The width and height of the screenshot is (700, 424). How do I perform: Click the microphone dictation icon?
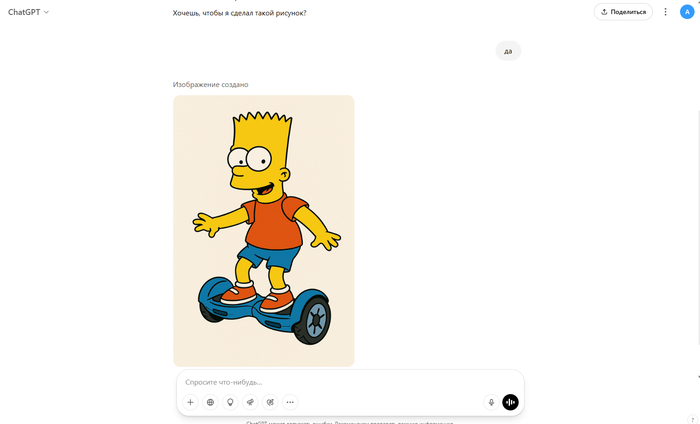click(x=491, y=402)
